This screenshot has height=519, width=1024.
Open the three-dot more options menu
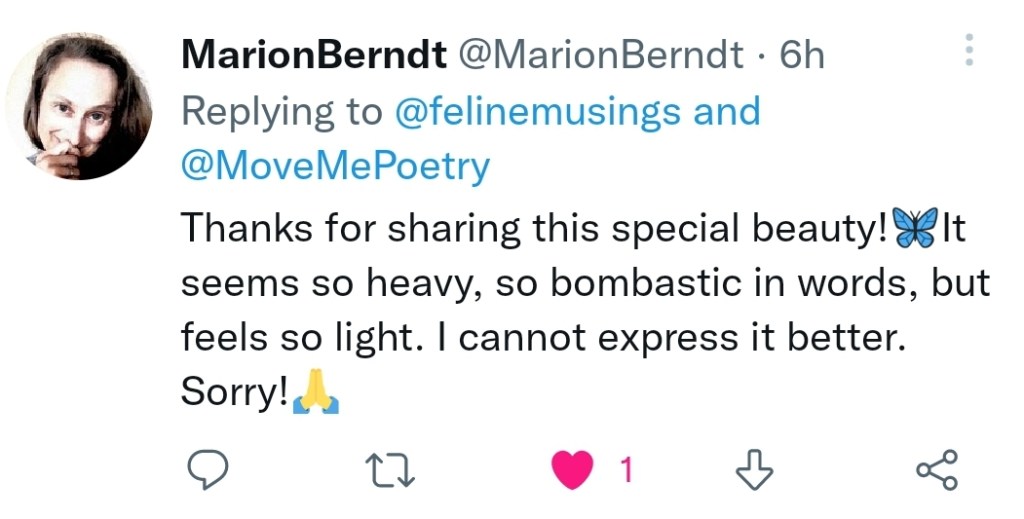coord(968,50)
